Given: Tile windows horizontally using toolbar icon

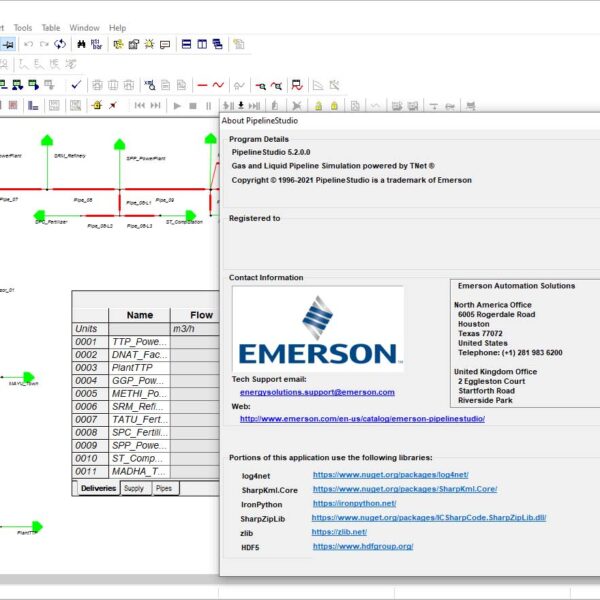Looking at the screenshot, I should pyautogui.click(x=186, y=44).
